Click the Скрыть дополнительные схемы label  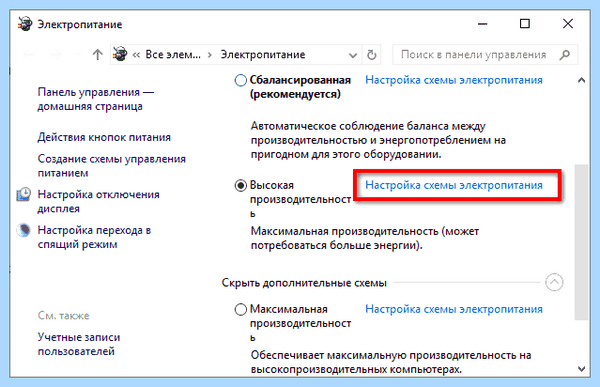click(x=304, y=283)
